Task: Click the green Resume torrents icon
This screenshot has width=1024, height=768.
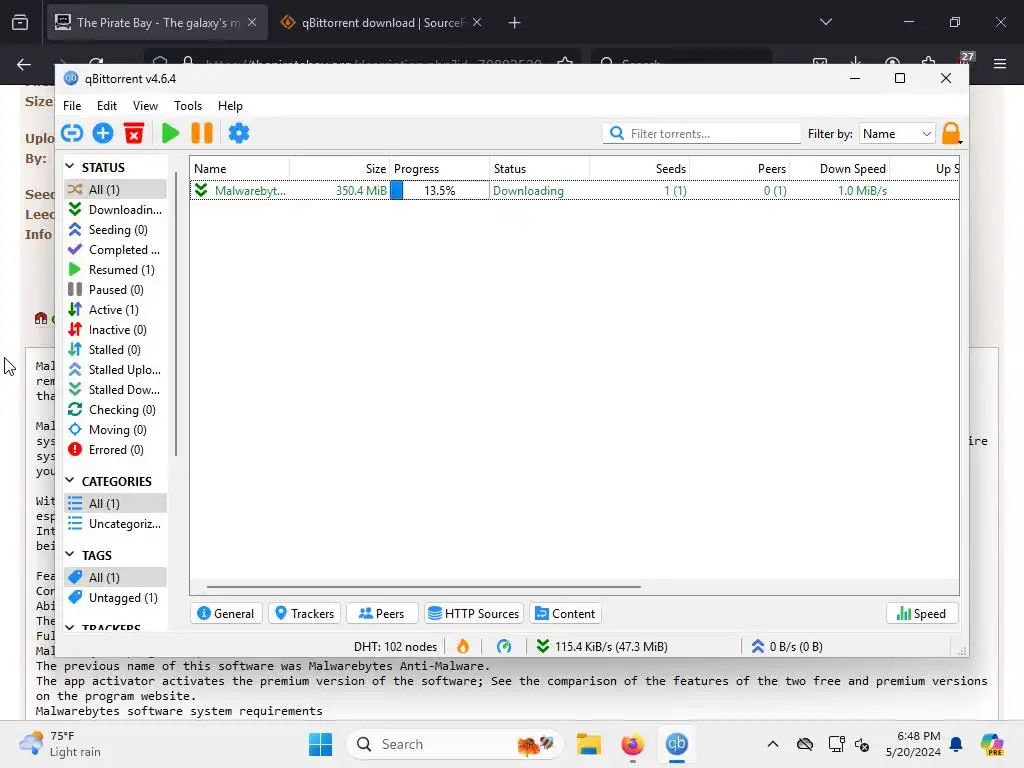Action: [170, 133]
